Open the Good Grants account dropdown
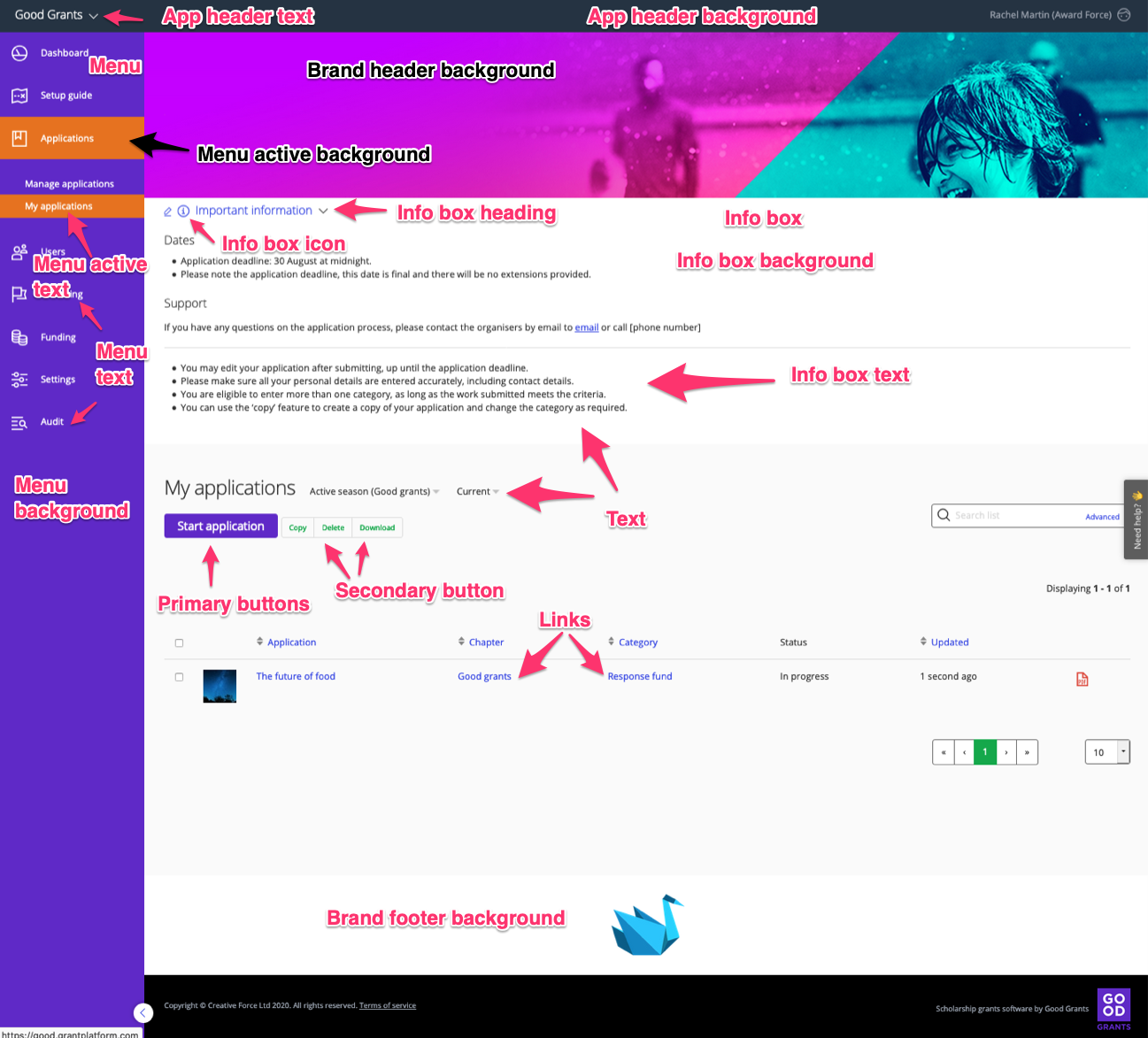Screen dimensions: 1148x1038 click(57, 15)
